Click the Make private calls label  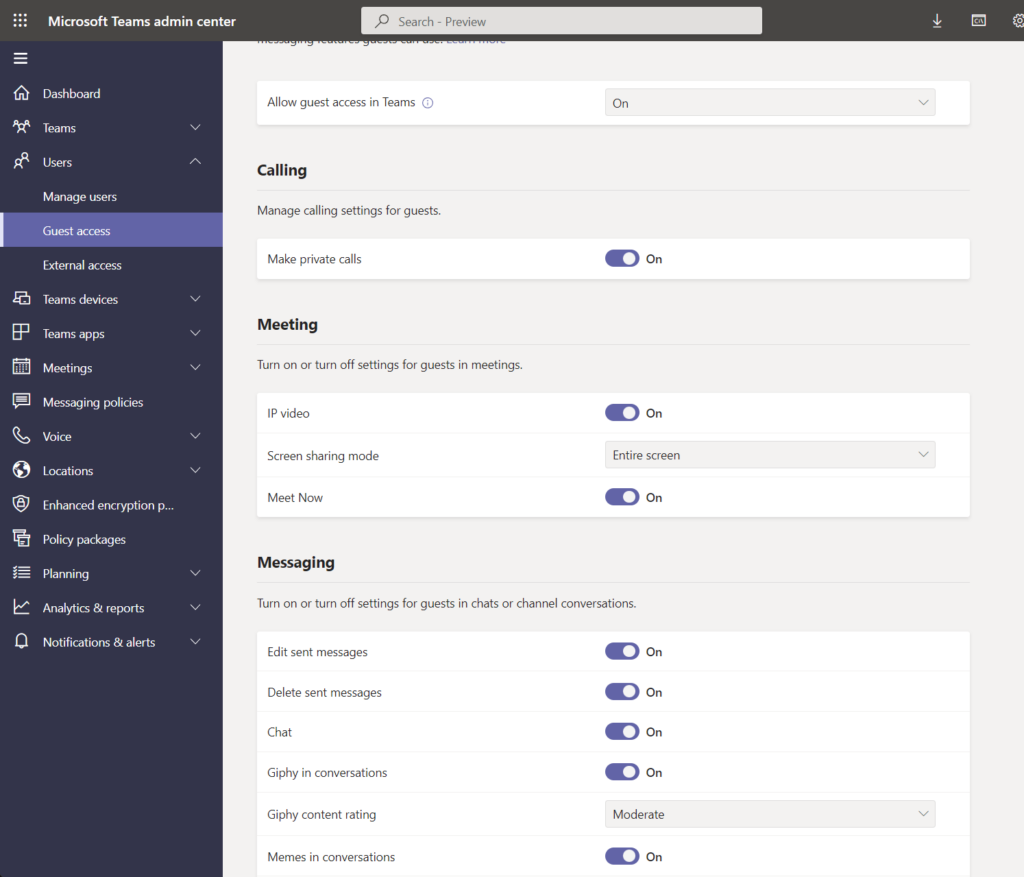click(314, 259)
